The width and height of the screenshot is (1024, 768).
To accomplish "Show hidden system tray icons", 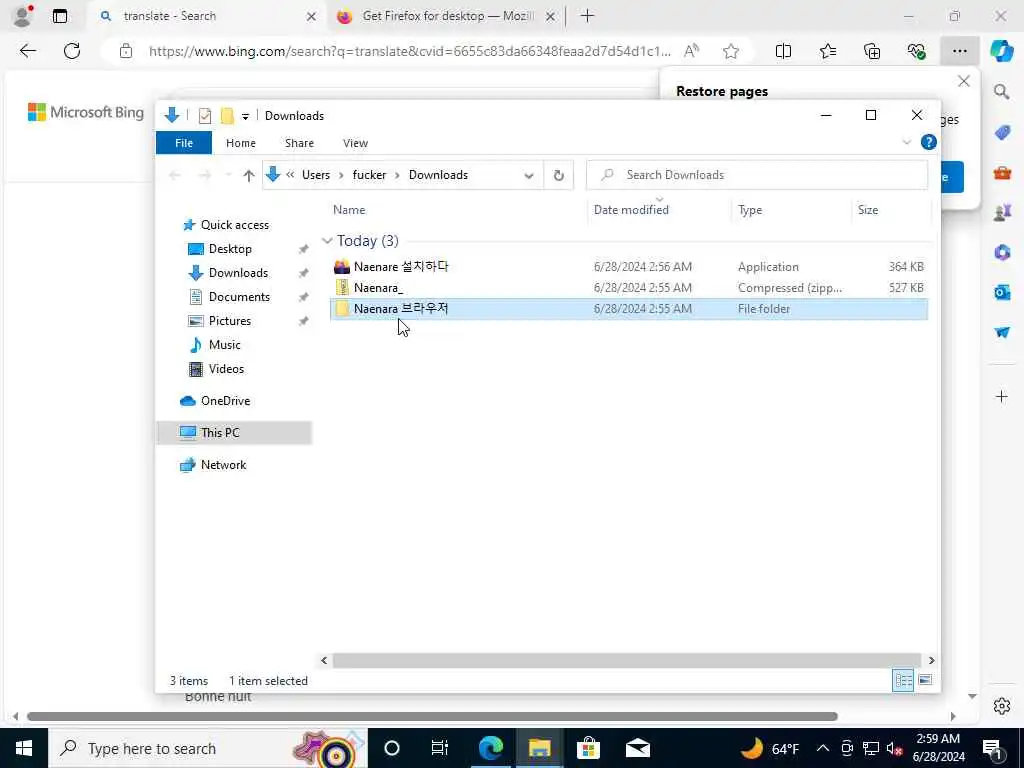I will (x=823, y=748).
